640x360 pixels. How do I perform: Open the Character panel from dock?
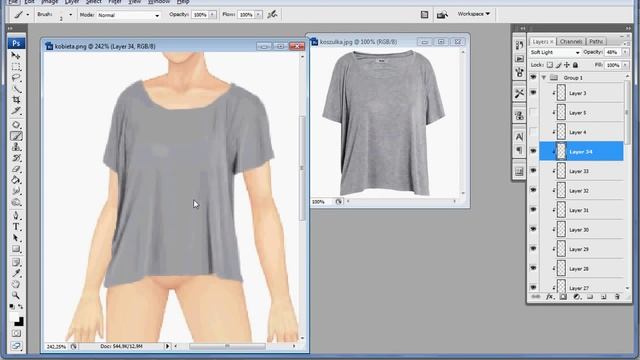coord(519,136)
